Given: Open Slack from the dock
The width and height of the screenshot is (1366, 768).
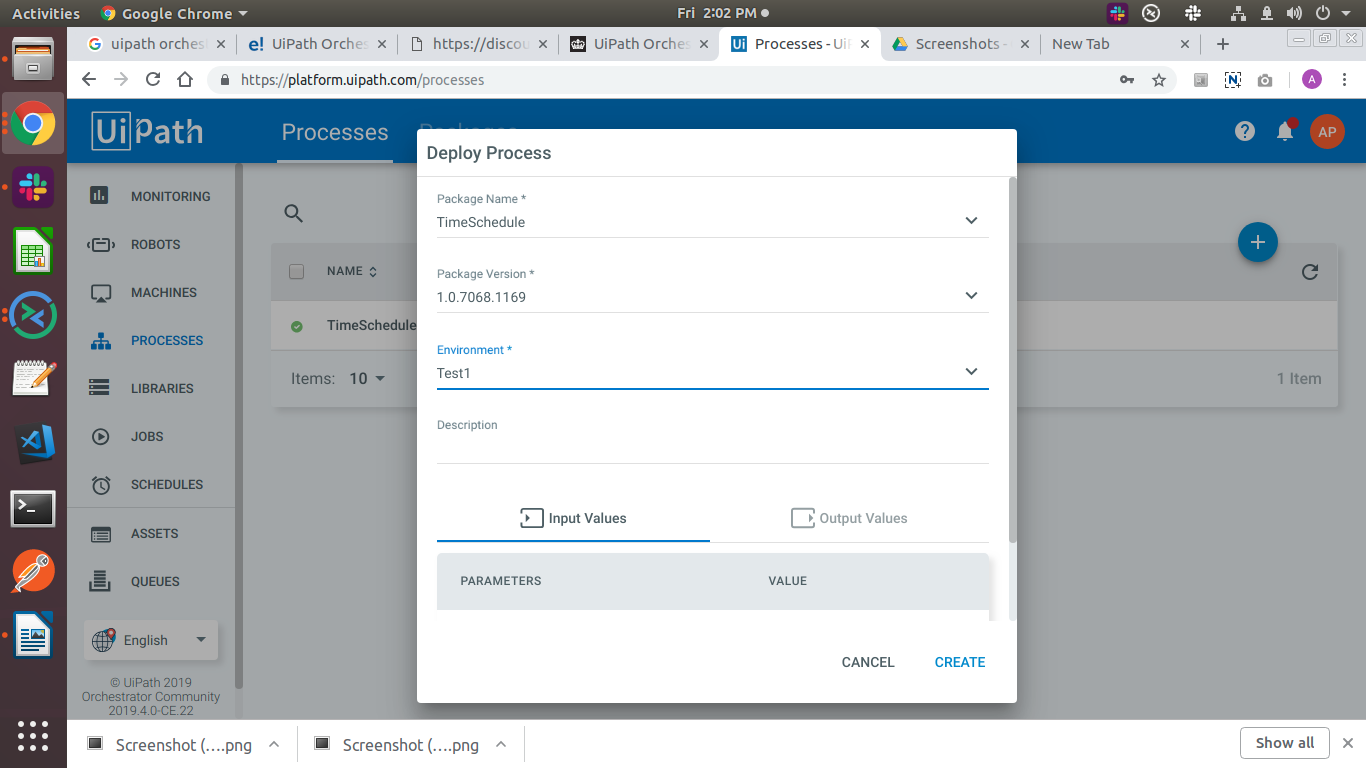Looking at the screenshot, I should tap(33, 187).
